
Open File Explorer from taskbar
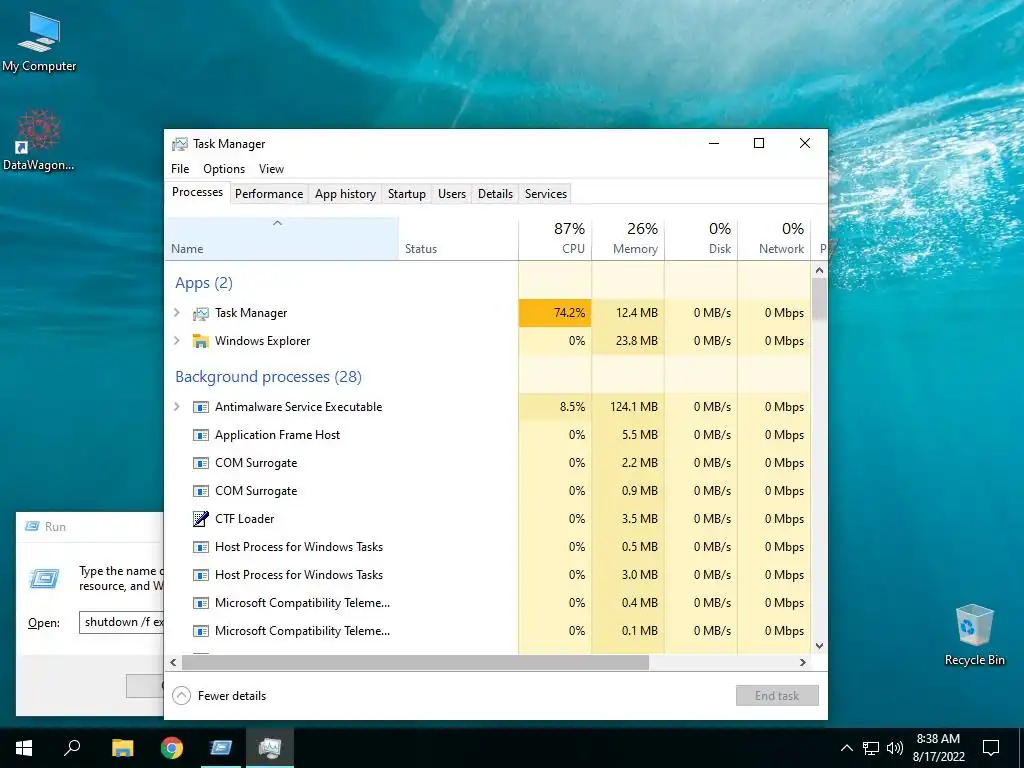(122, 748)
